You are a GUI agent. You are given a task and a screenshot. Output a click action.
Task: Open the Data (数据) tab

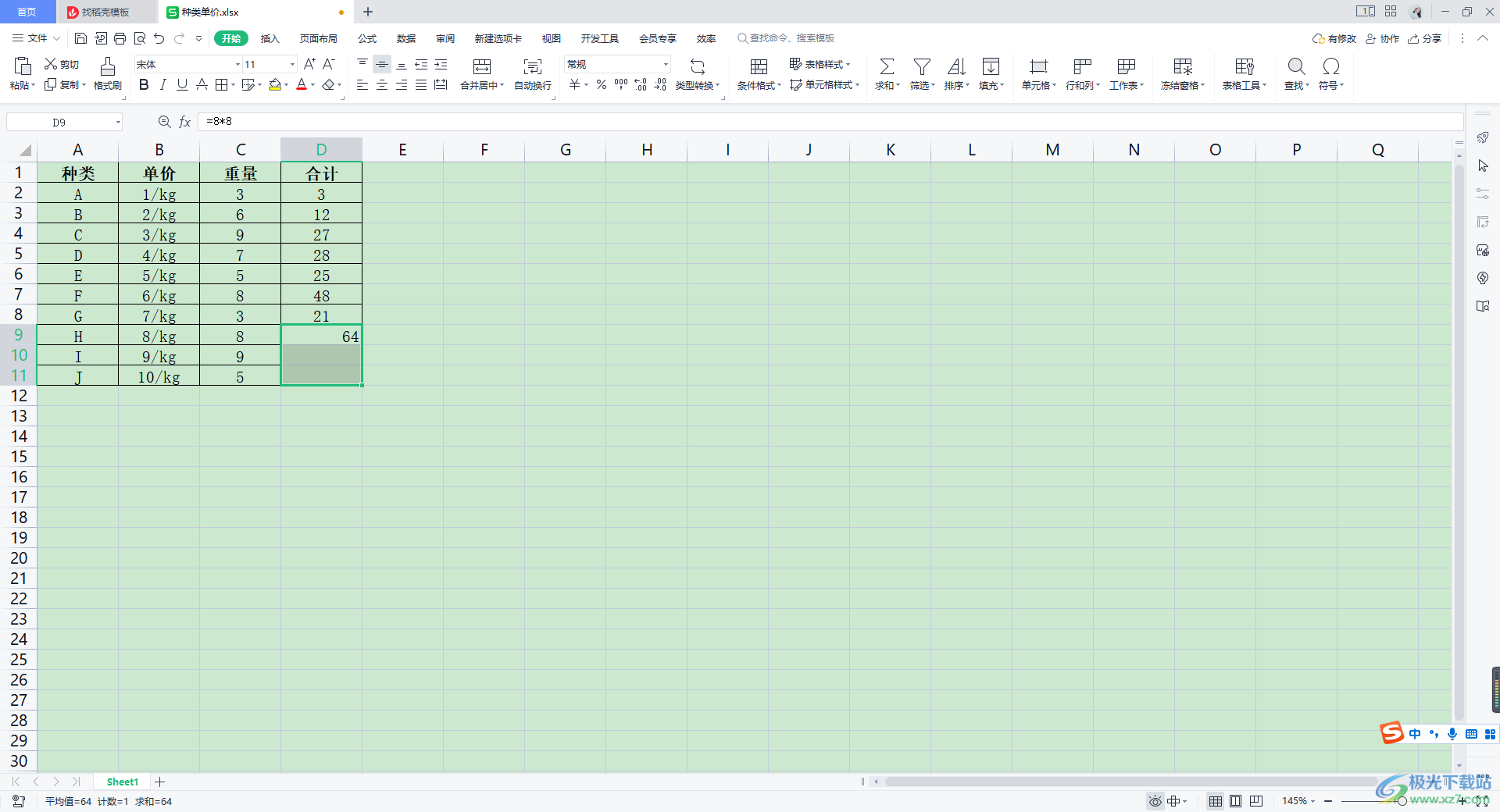(406, 38)
